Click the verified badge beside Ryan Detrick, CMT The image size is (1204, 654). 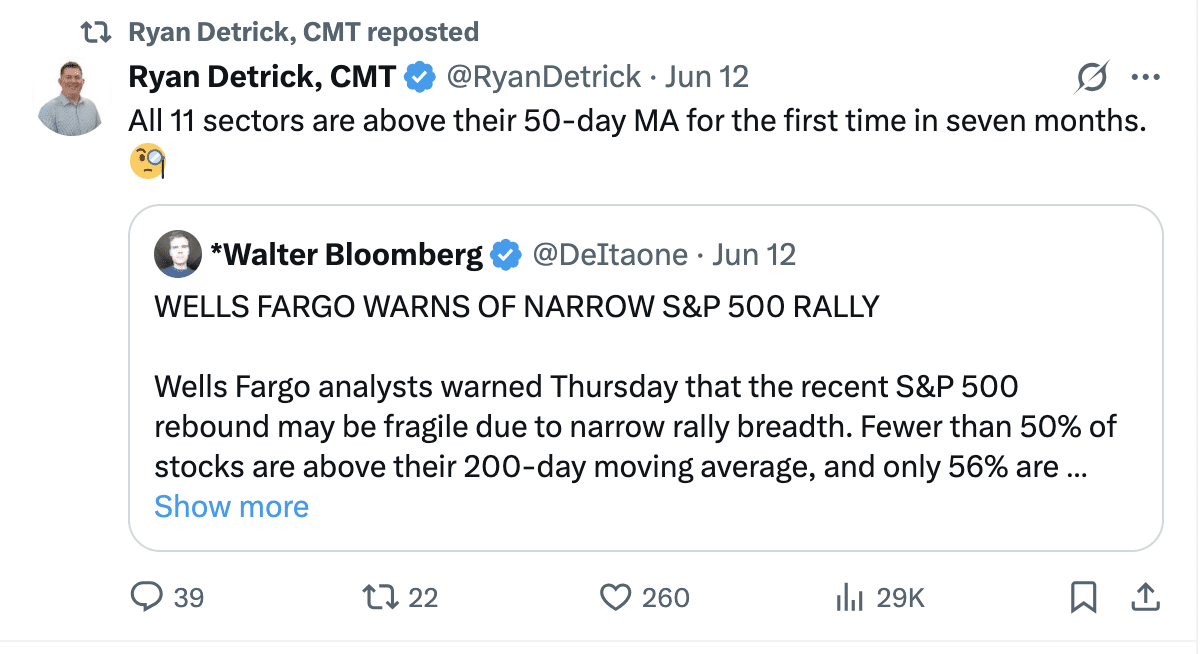tap(418, 77)
